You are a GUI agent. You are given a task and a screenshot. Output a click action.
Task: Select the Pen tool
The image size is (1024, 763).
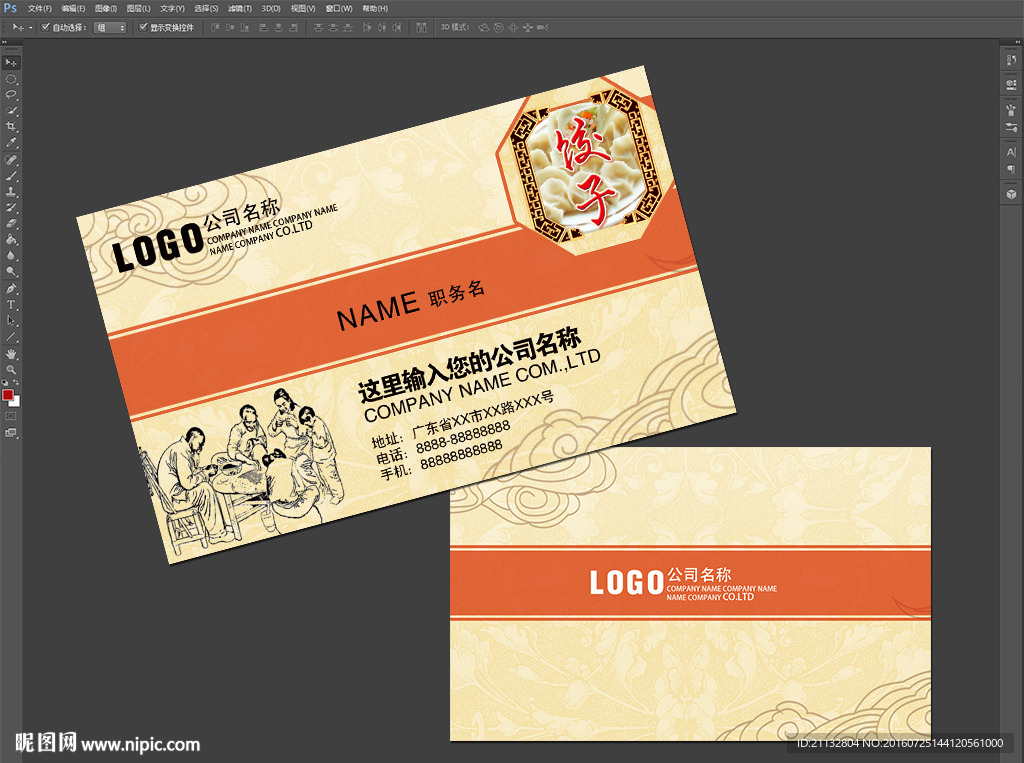[11, 289]
